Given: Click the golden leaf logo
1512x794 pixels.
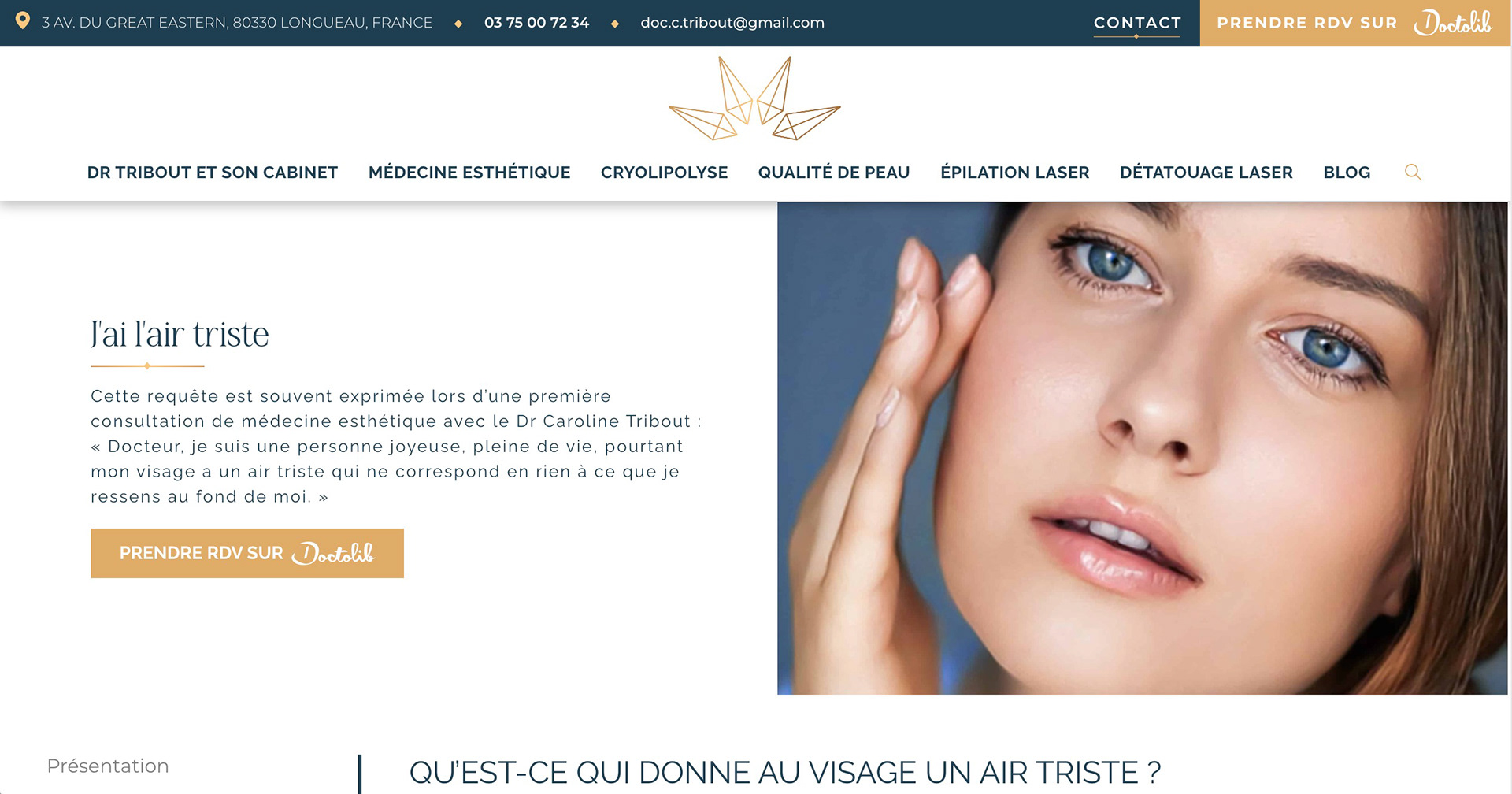Looking at the screenshot, I should pos(754,98).
